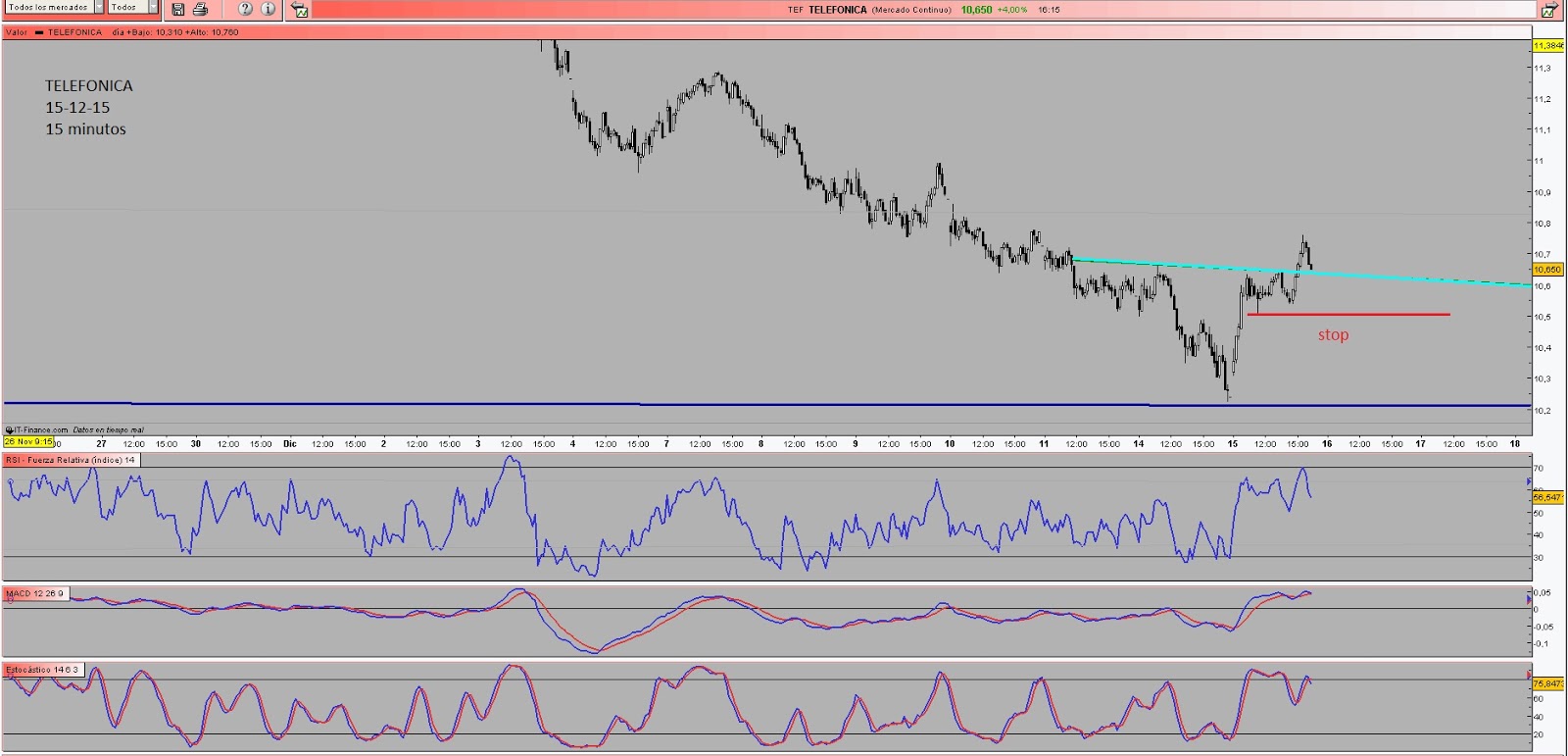Open the information 'i' icon
Viewport: 1568px width, 756px height.
[x=268, y=9]
